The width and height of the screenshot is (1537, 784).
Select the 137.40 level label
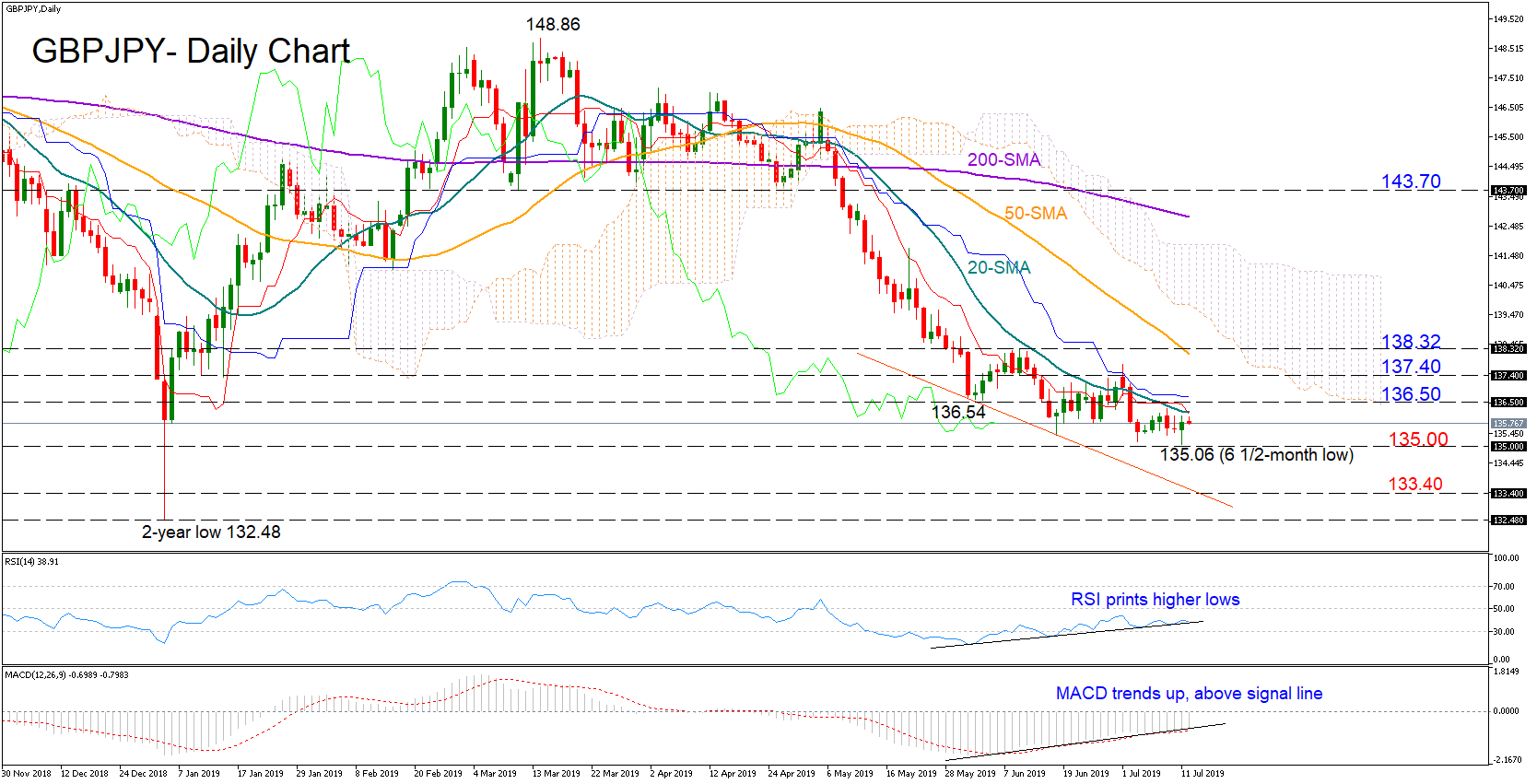coord(1411,367)
